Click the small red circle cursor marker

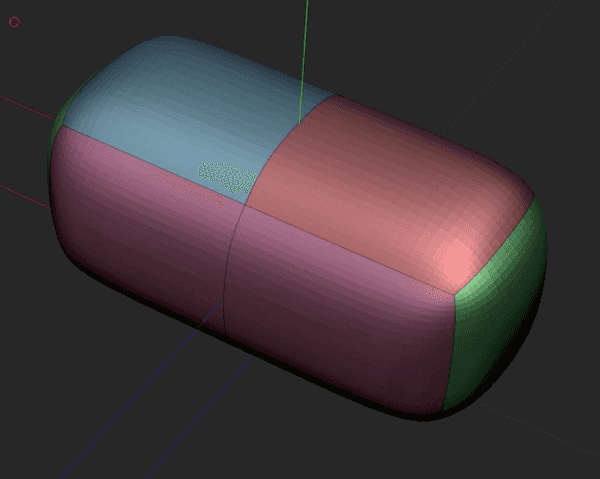[14, 22]
